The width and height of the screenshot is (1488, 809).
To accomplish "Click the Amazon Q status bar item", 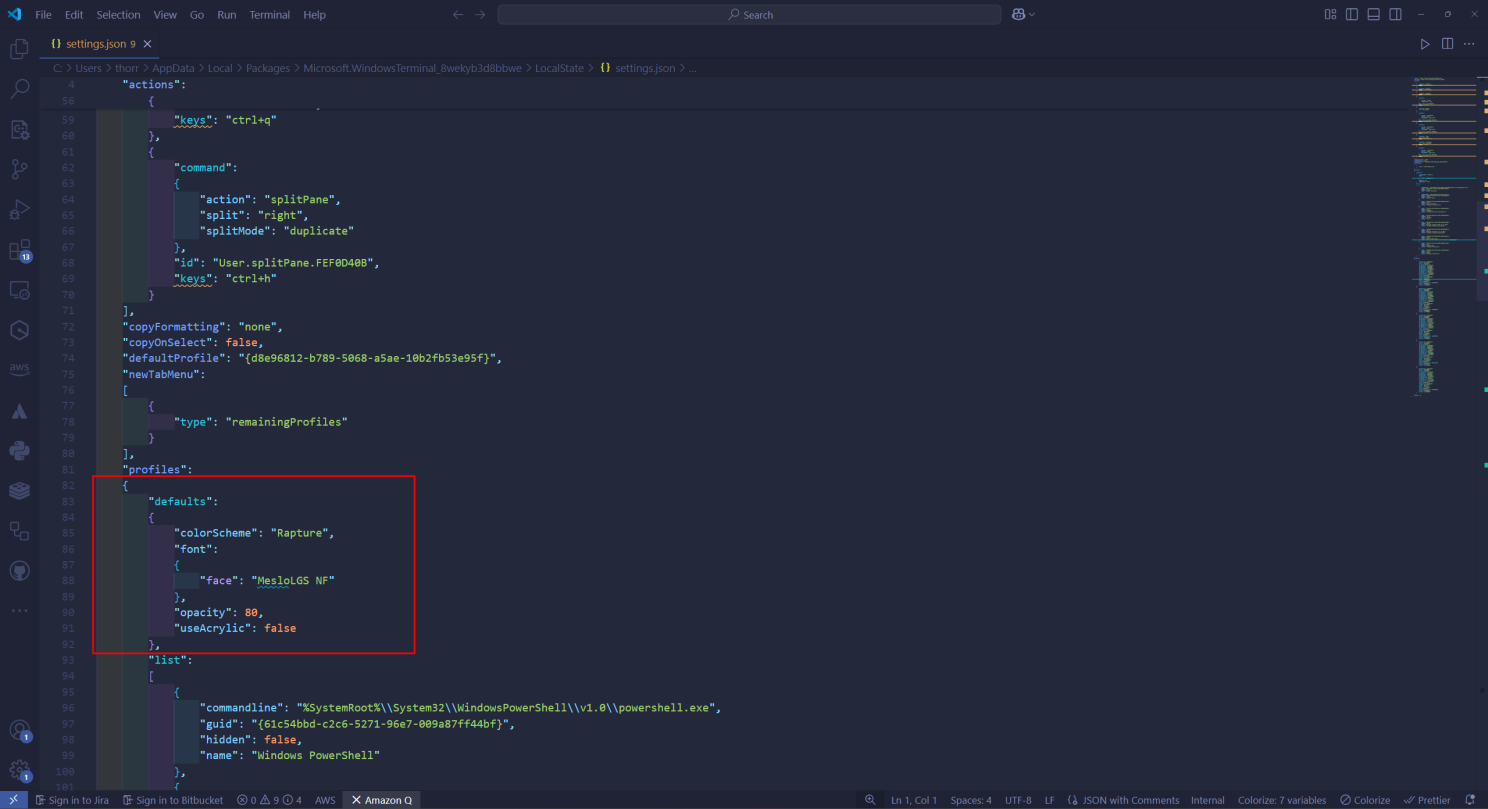I will pyautogui.click(x=382, y=800).
